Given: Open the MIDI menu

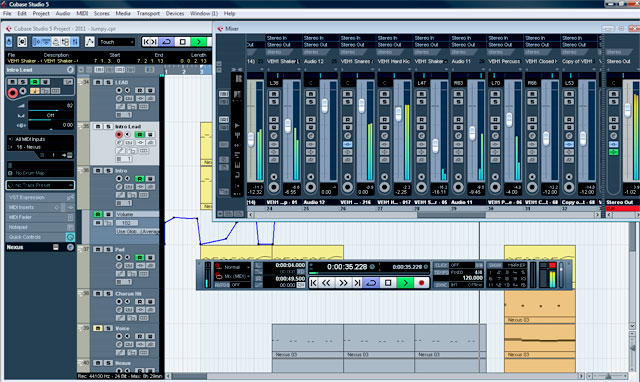Looking at the screenshot, I should tap(82, 13).
